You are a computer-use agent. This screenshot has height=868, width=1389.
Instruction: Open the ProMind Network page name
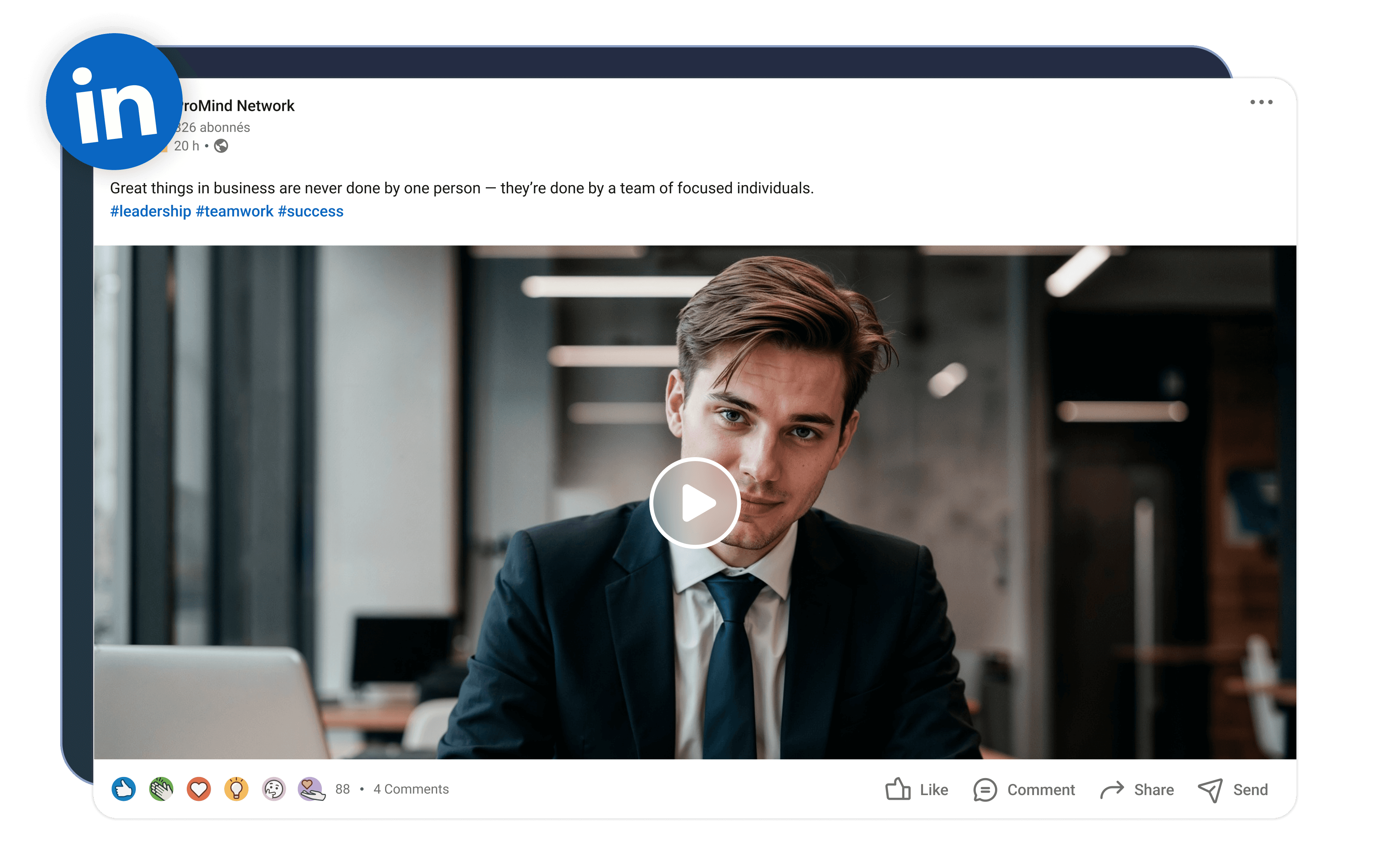click(238, 106)
